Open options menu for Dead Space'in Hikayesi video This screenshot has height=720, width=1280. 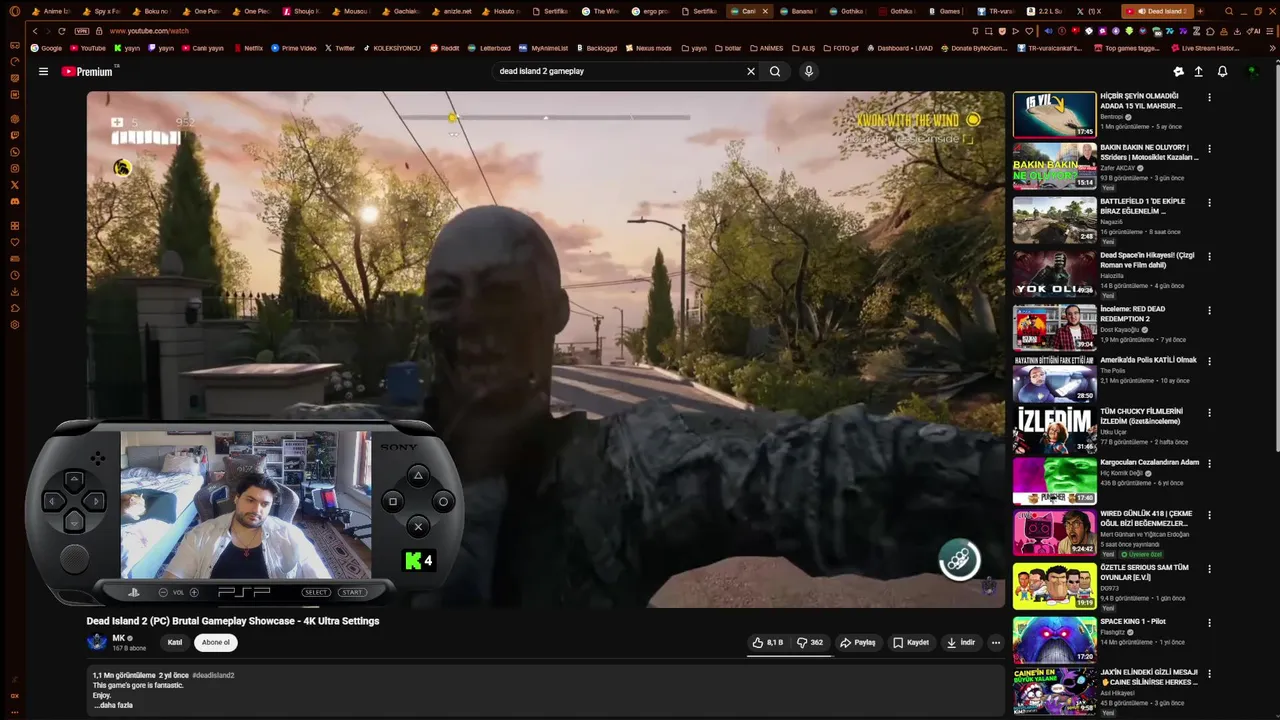[1209, 257]
